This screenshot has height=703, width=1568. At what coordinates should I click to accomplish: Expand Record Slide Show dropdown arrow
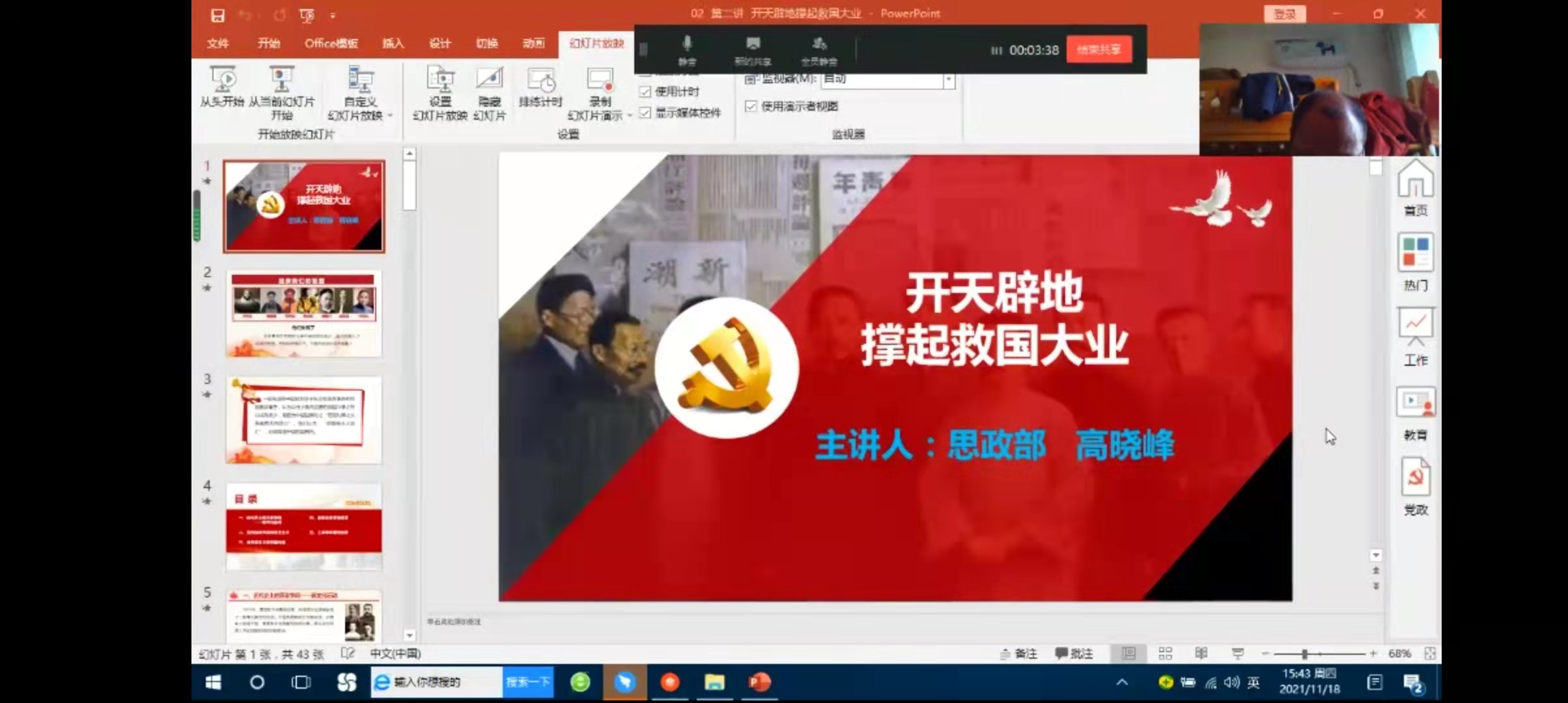click(x=630, y=116)
